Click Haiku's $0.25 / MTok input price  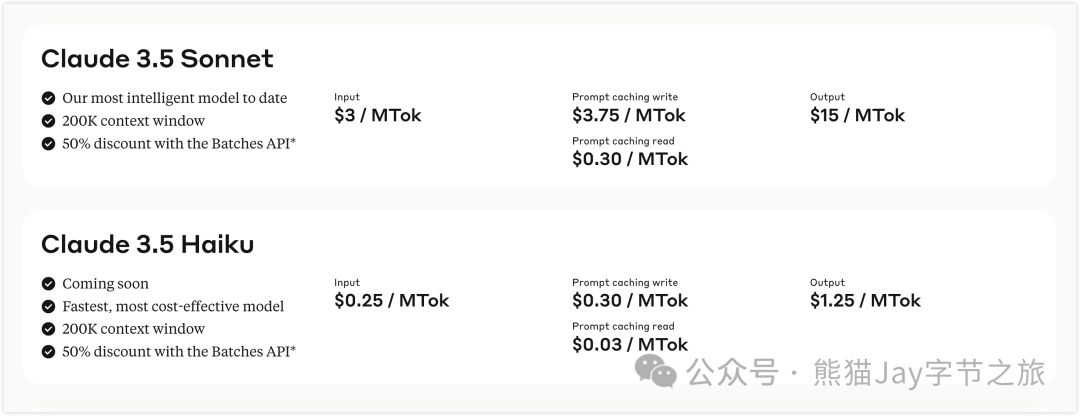pyautogui.click(x=391, y=300)
